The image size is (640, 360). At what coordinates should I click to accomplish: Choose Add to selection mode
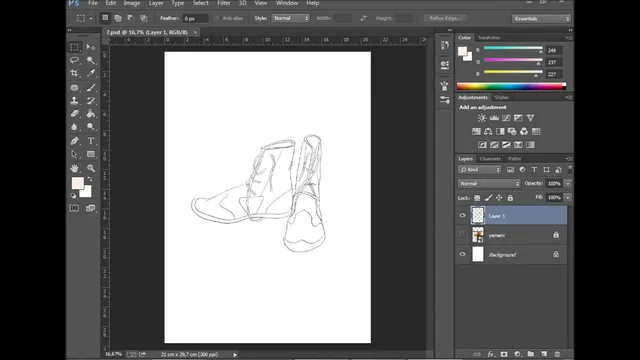pyautogui.click(x=118, y=18)
